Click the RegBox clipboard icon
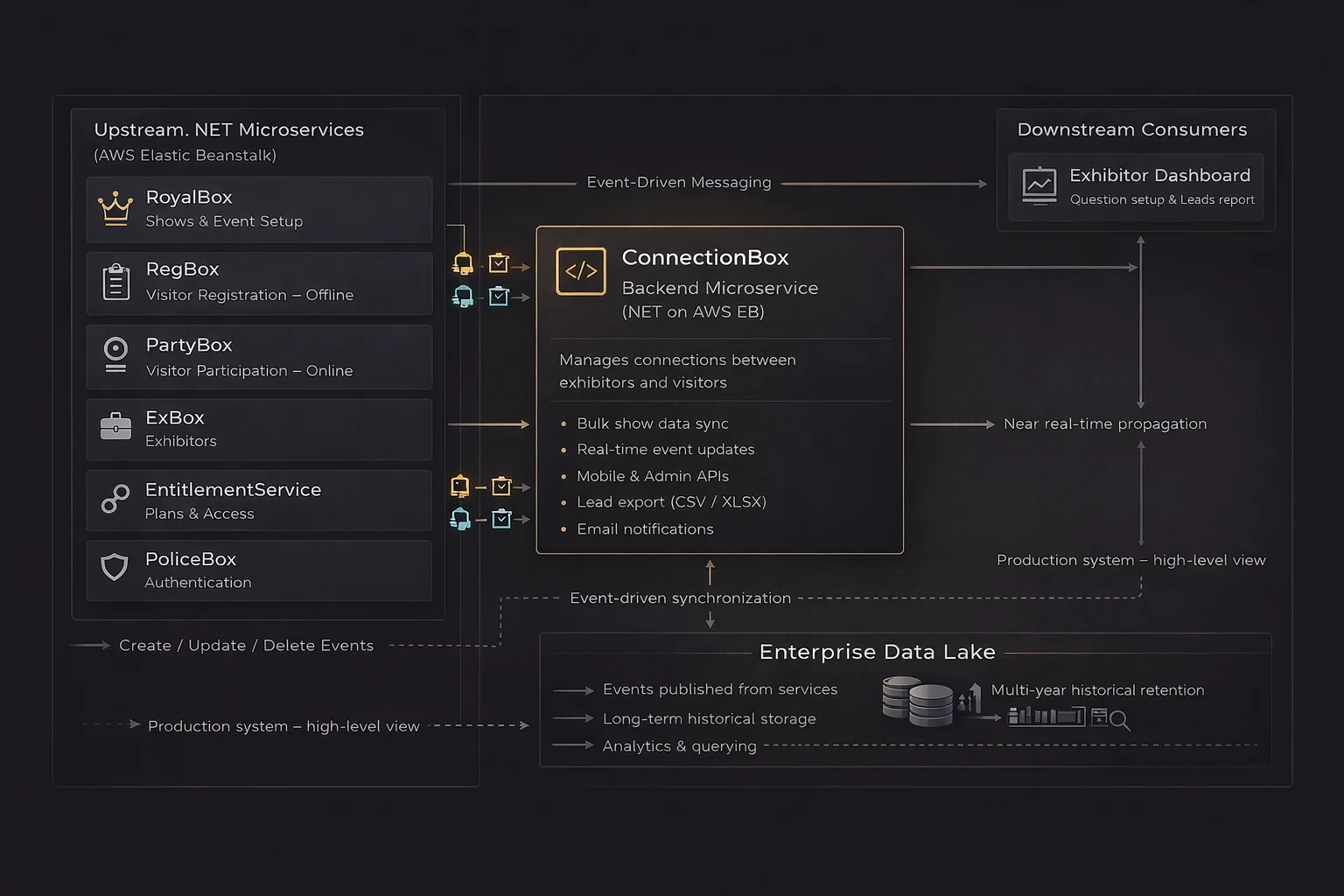This screenshot has height=896, width=1344. 115,282
